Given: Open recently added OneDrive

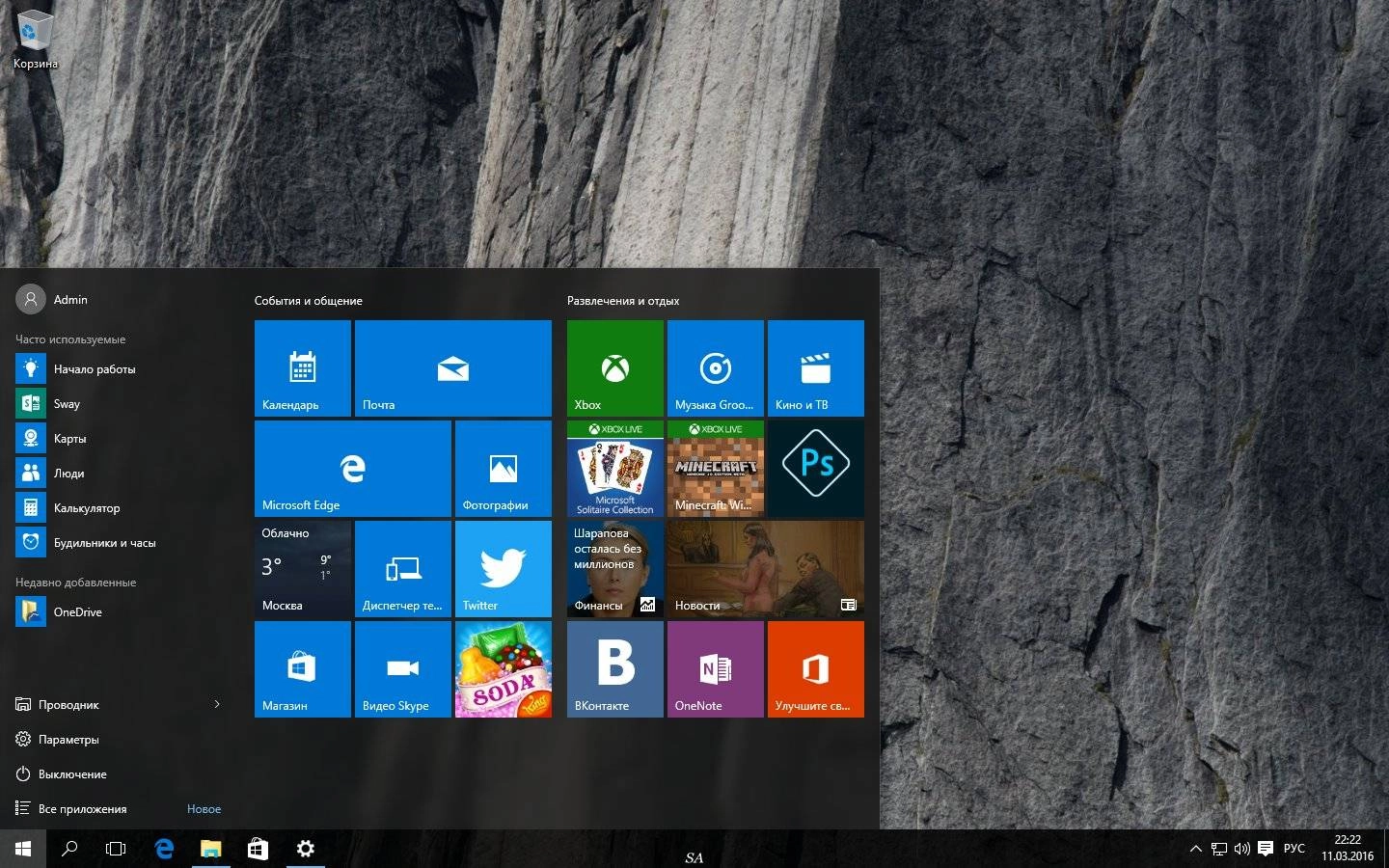Looking at the screenshot, I should coord(120,612).
